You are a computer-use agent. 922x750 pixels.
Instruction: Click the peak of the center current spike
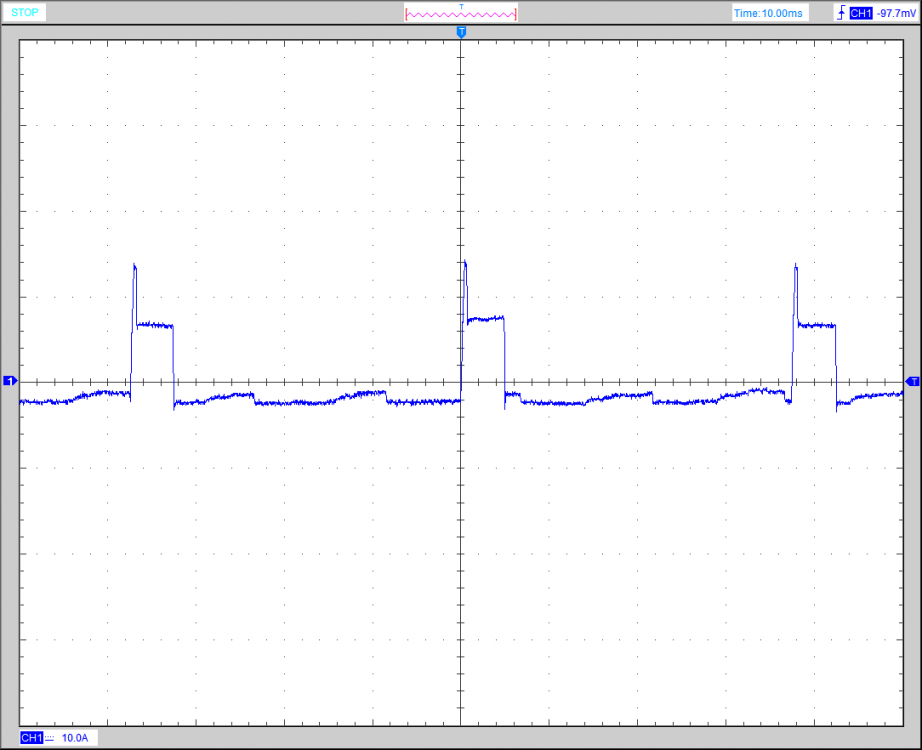click(465, 263)
